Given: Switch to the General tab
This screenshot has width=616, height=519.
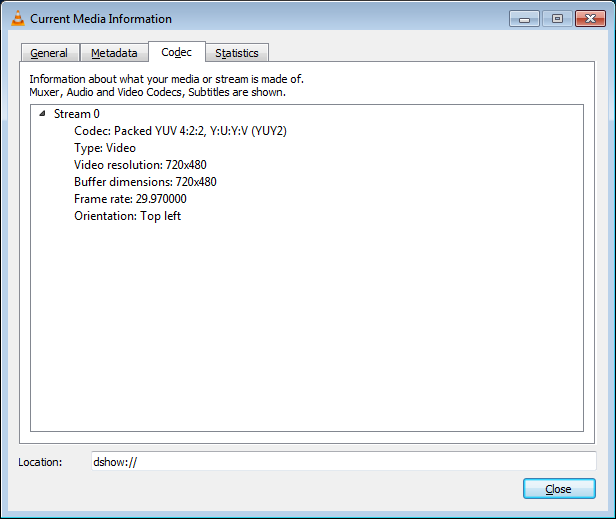Looking at the screenshot, I should pyautogui.click(x=50, y=53).
